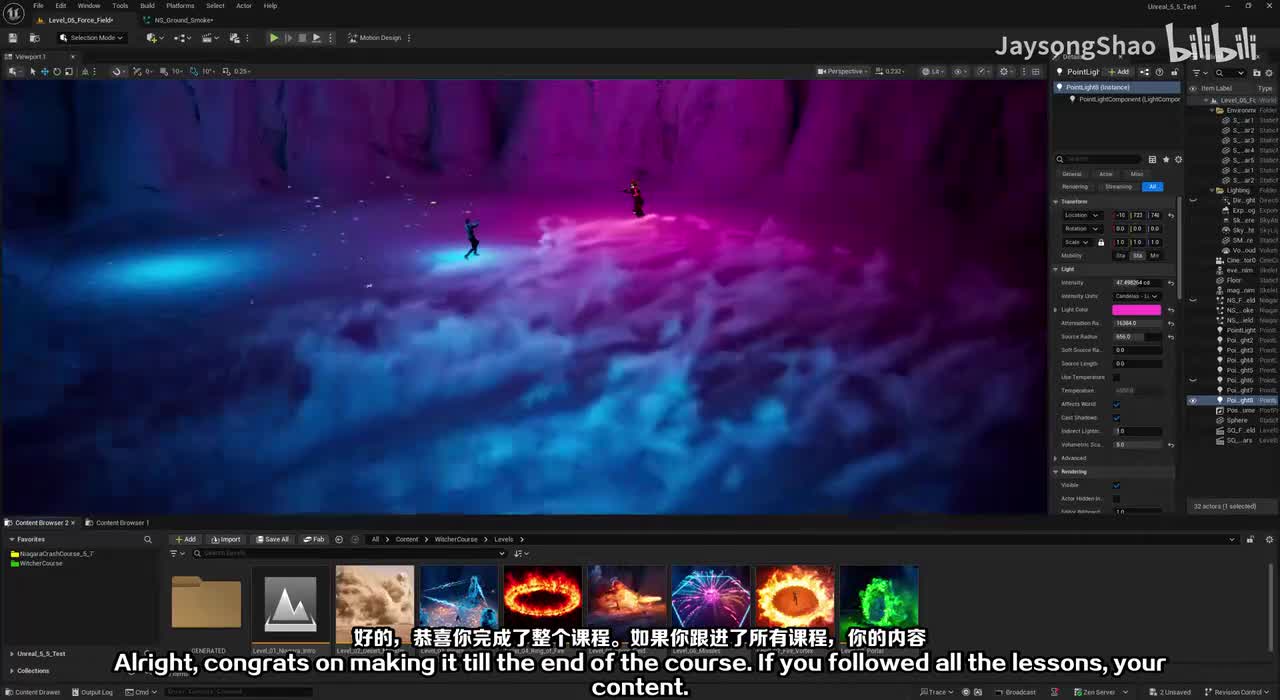Click the Details Add component button

tap(1118, 72)
